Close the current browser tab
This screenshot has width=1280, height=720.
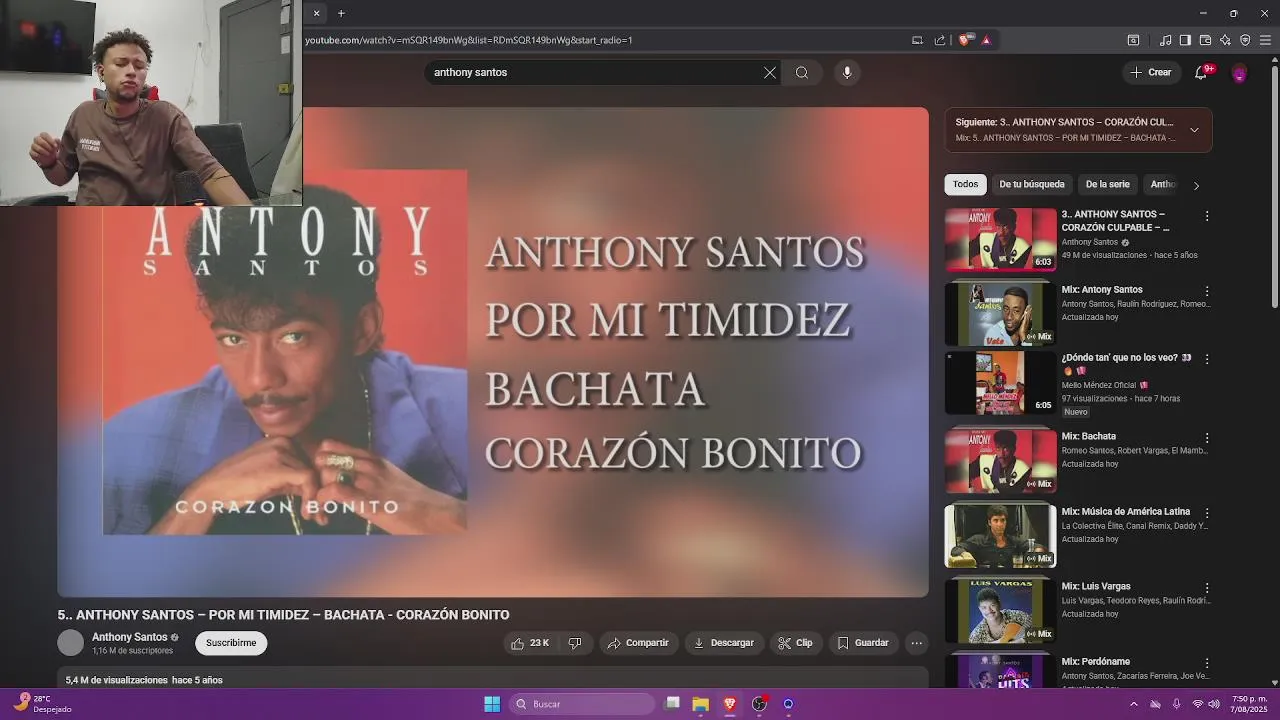tap(316, 13)
